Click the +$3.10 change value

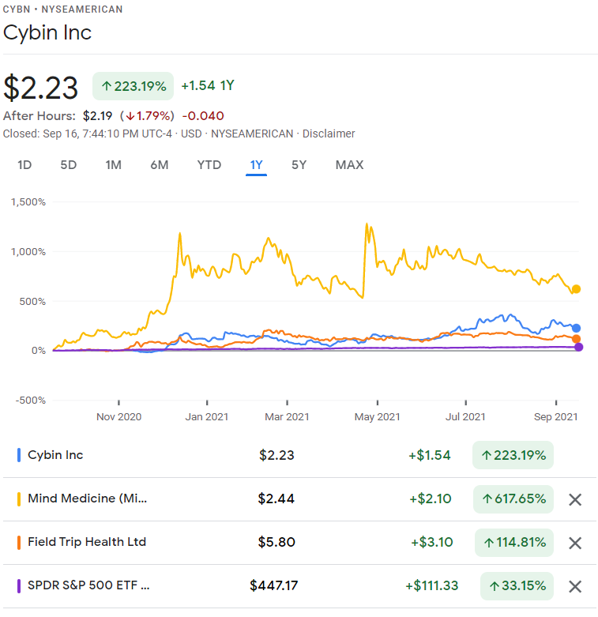click(x=432, y=542)
